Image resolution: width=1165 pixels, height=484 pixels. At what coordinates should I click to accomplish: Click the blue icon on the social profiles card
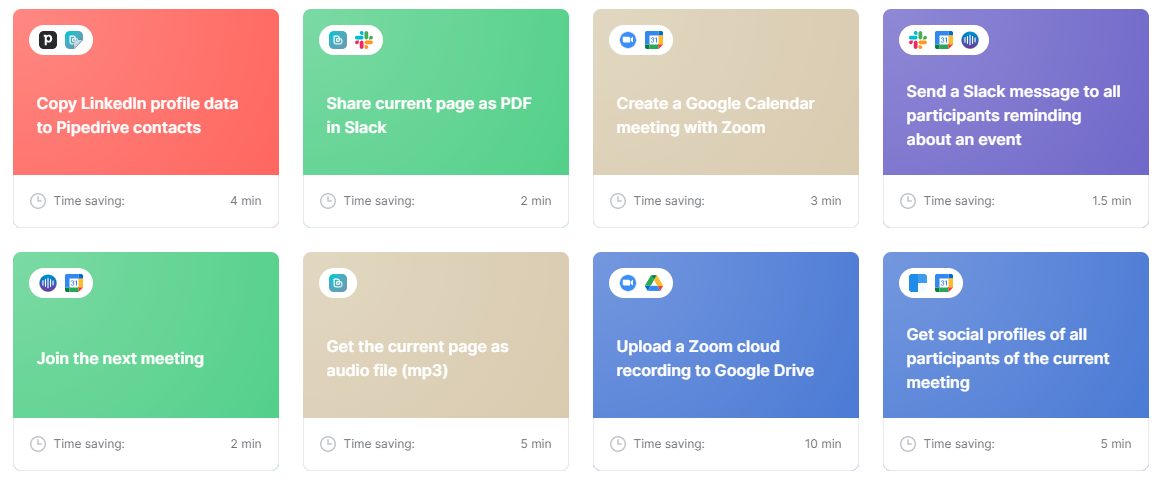[918, 283]
